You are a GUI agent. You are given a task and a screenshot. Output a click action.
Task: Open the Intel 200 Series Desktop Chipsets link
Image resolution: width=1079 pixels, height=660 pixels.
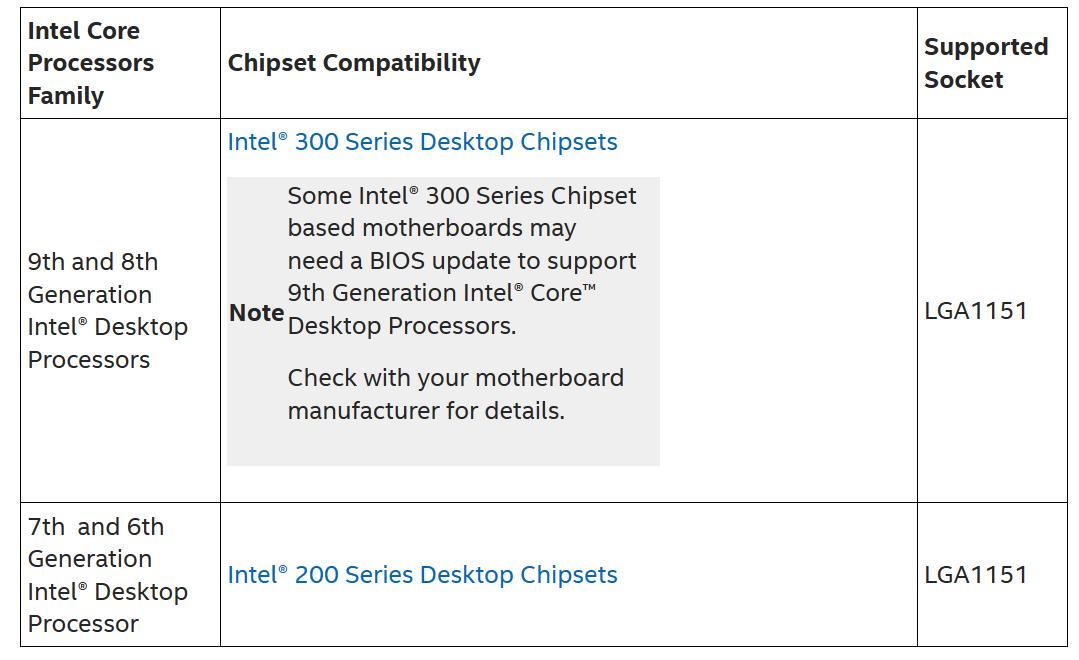[x=422, y=575]
